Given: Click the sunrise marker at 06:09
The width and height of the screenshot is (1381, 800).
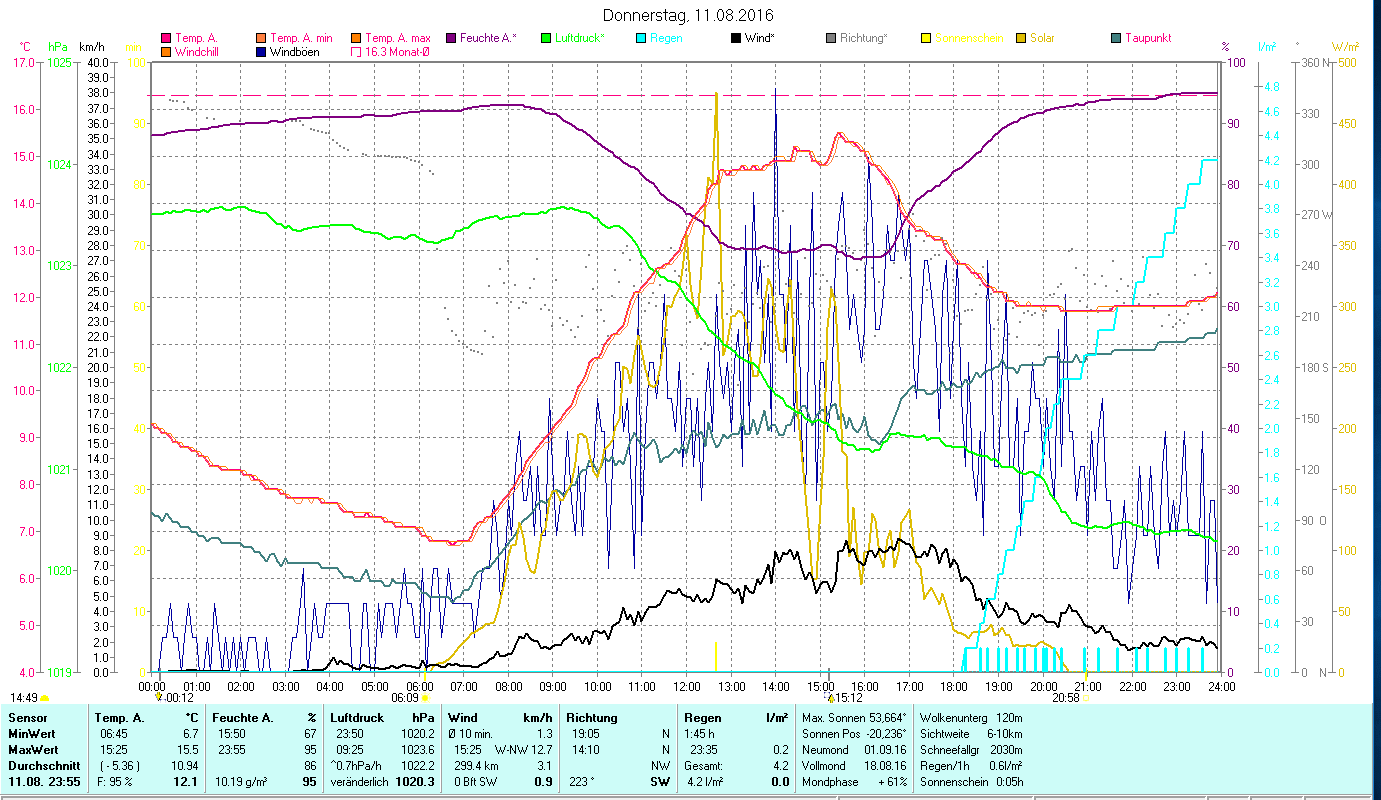Looking at the screenshot, I should (425, 698).
